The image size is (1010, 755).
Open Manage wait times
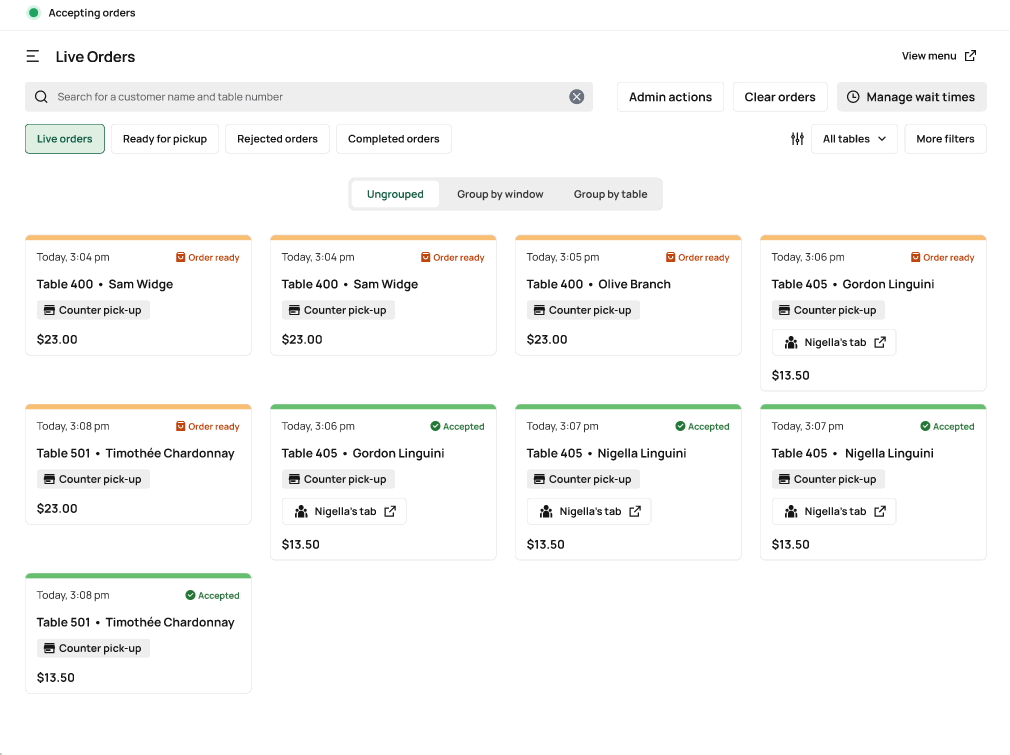coord(911,97)
